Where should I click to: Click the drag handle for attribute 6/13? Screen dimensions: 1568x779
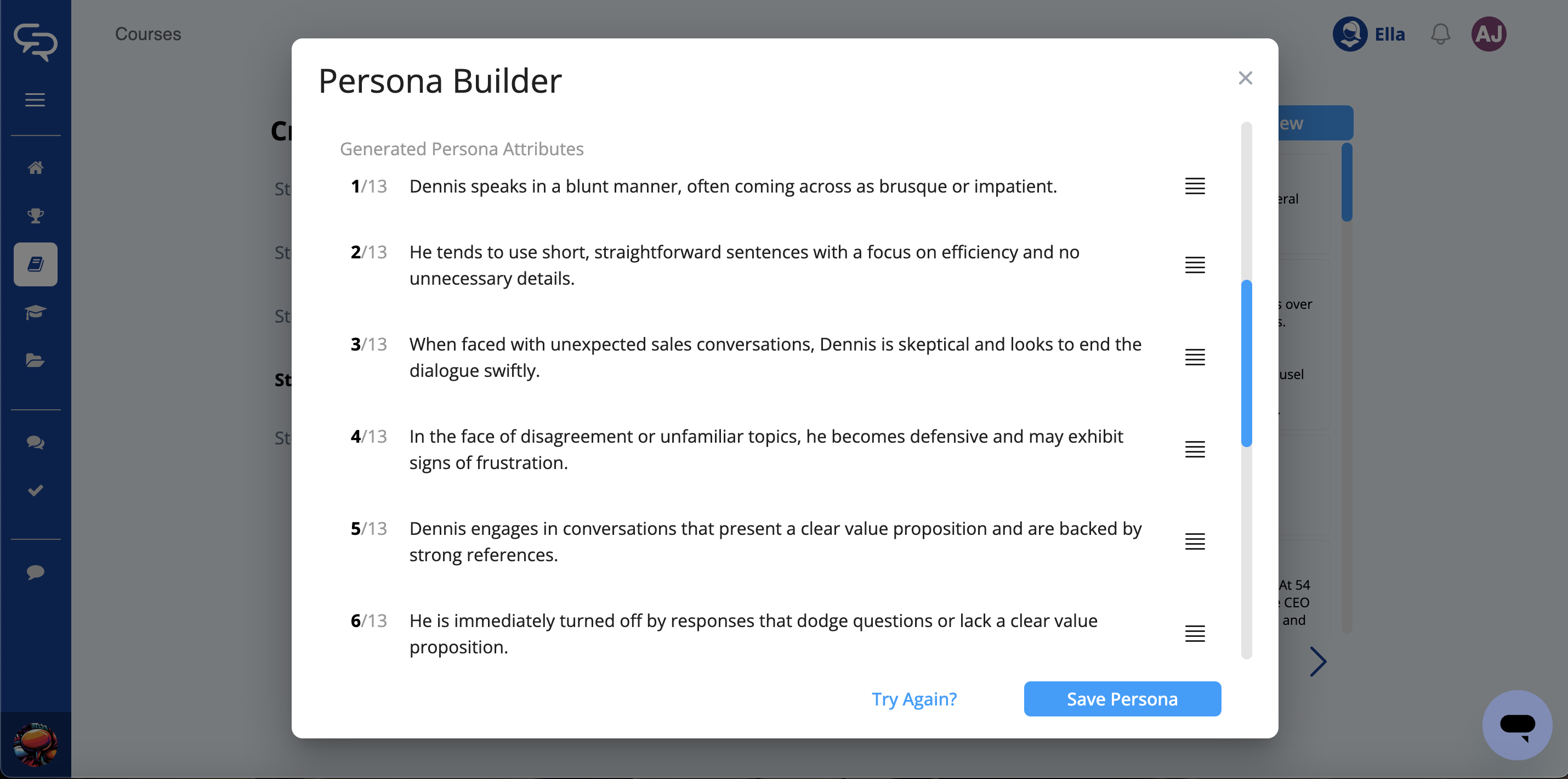pos(1194,634)
